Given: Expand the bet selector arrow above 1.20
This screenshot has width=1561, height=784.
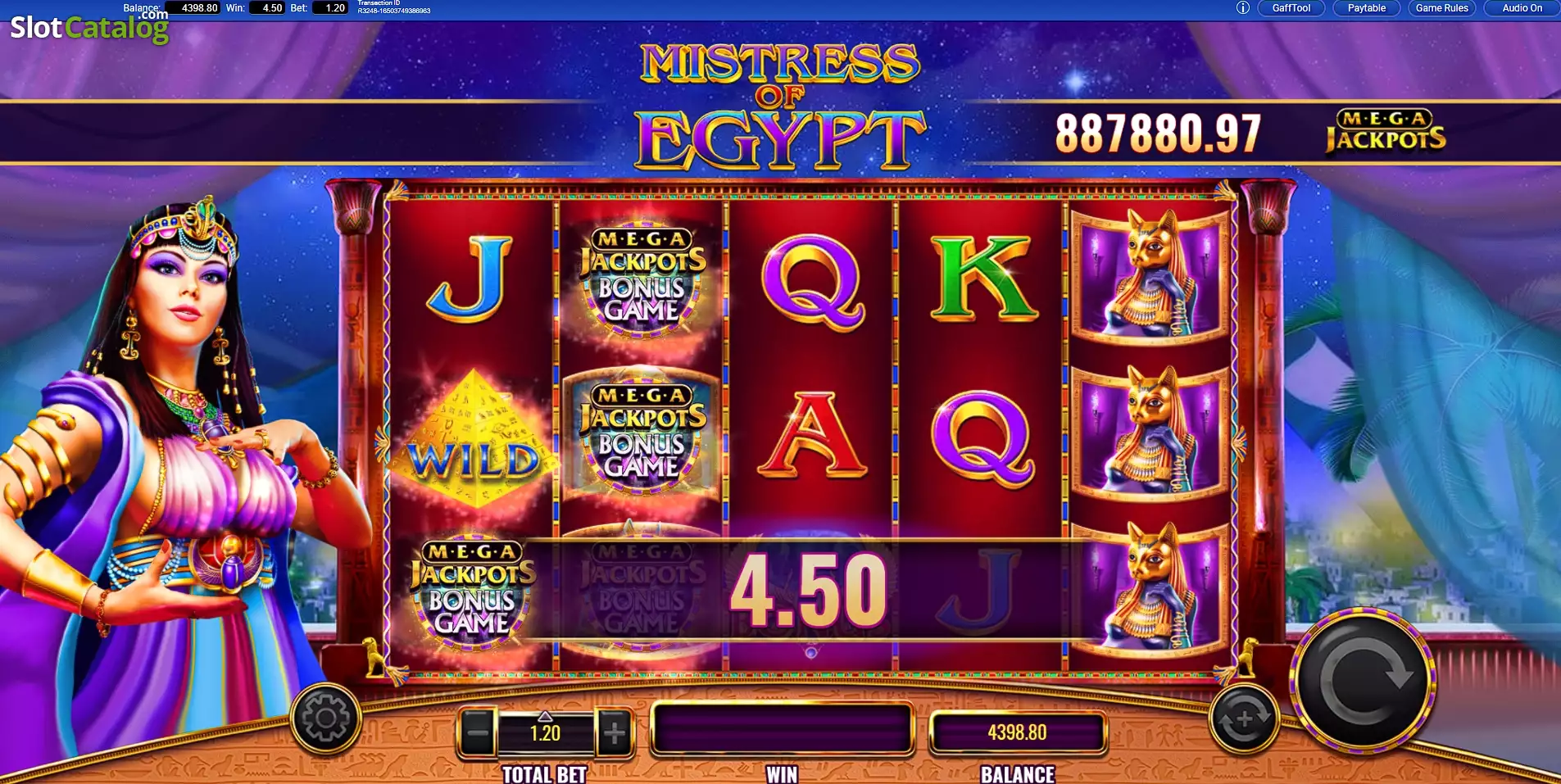Looking at the screenshot, I should click(x=545, y=716).
